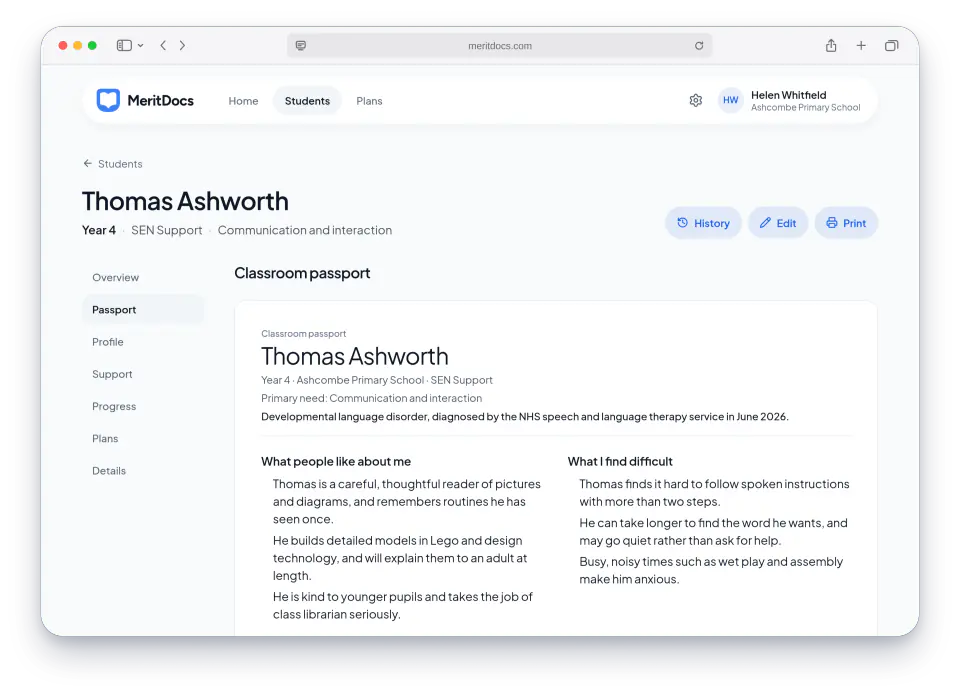Open the Home nav item
960x691 pixels.
tap(243, 101)
